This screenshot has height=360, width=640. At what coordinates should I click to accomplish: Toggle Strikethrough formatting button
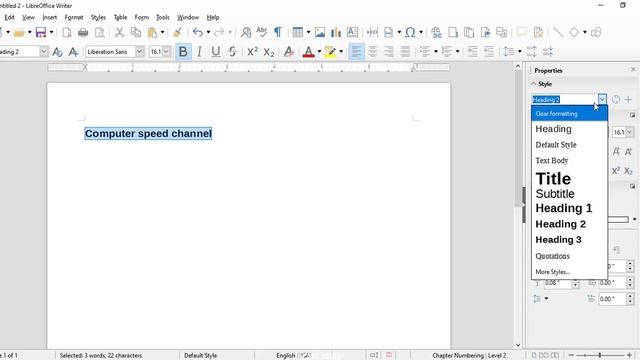(232, 52)
